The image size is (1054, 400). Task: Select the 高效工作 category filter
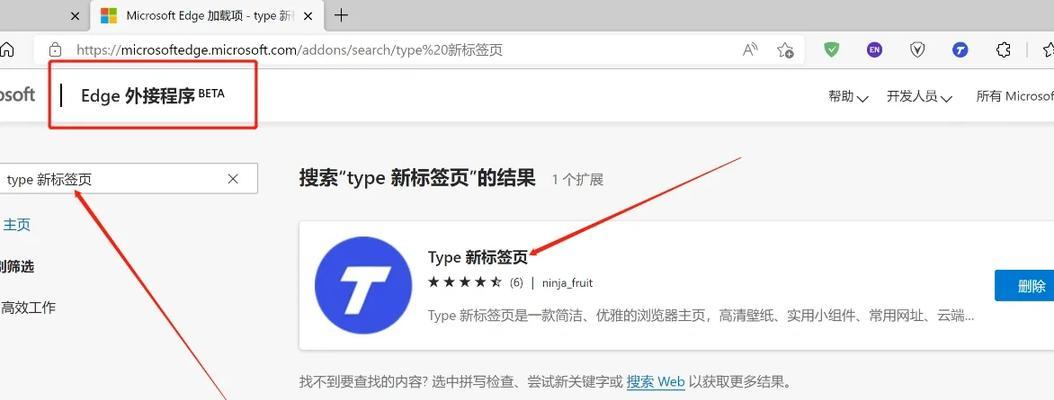(28, 308)
